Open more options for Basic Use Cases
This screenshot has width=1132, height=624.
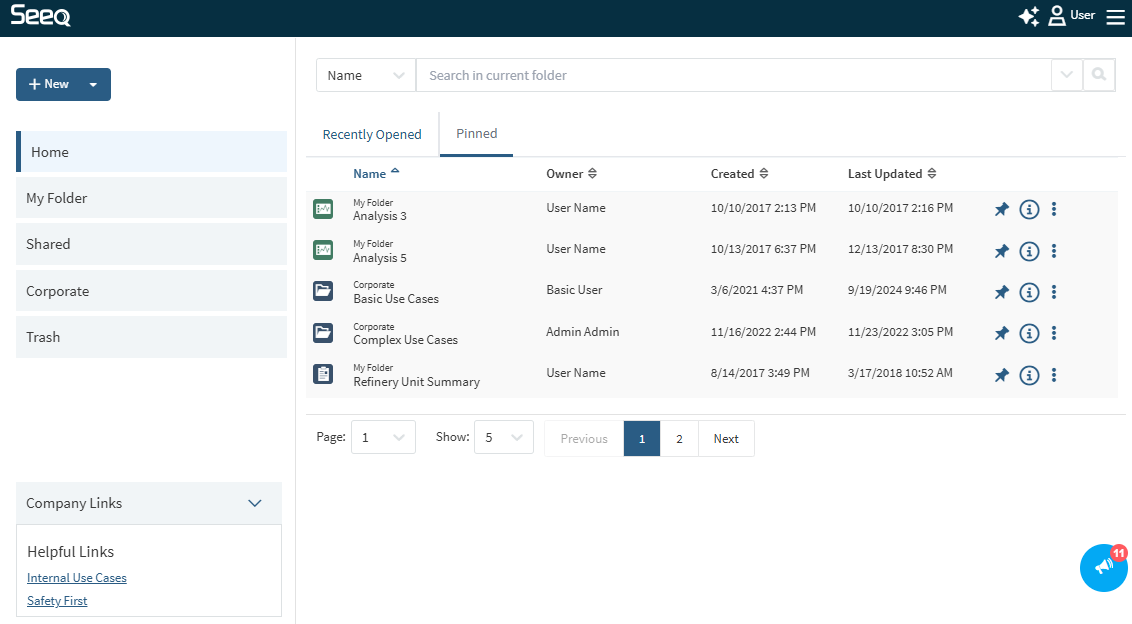pyautogui.click(x=1054, y=292)
